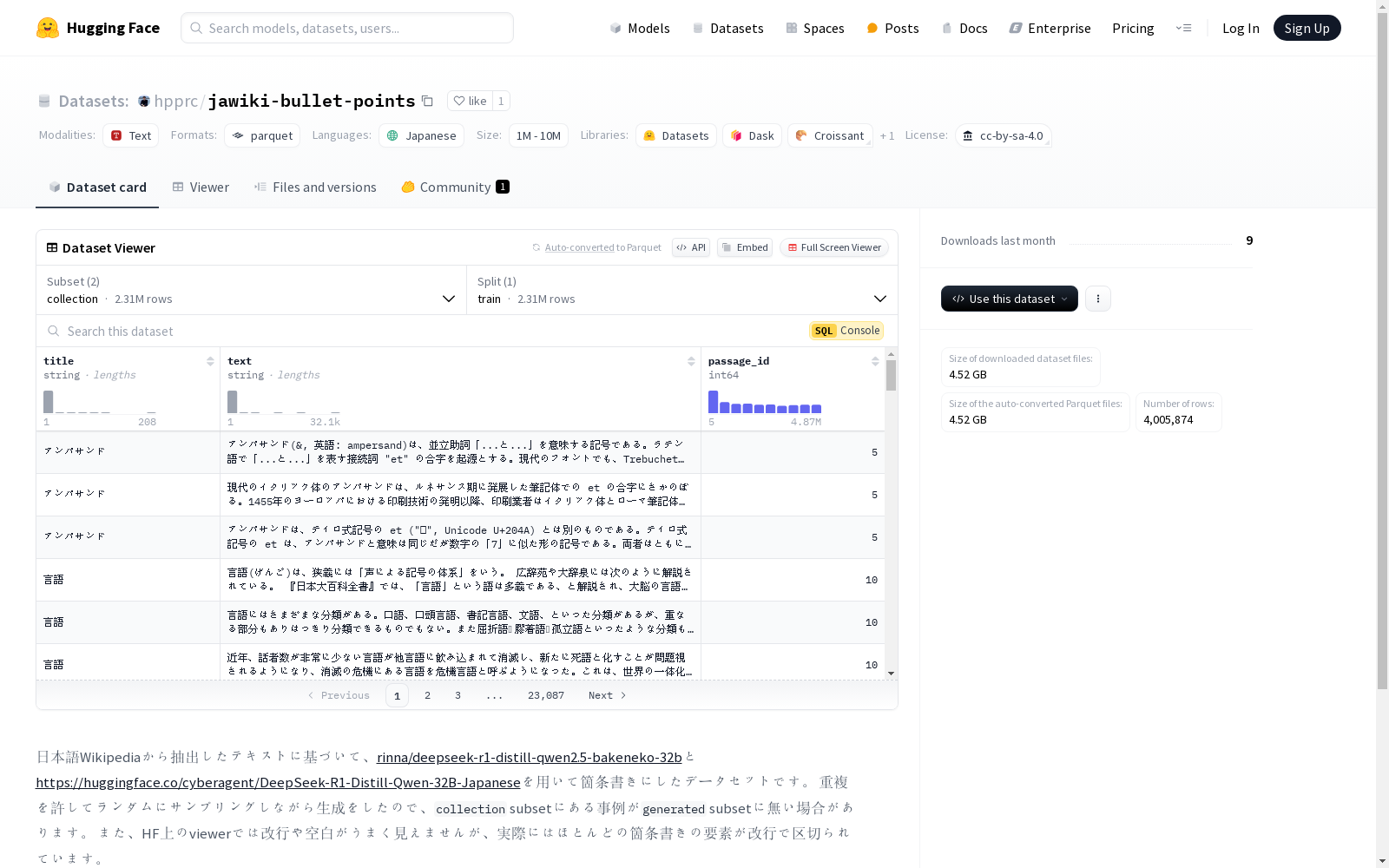The image size is (1389, 868).
Task: Click Next page in the viewer
Action: coord(607,695)
